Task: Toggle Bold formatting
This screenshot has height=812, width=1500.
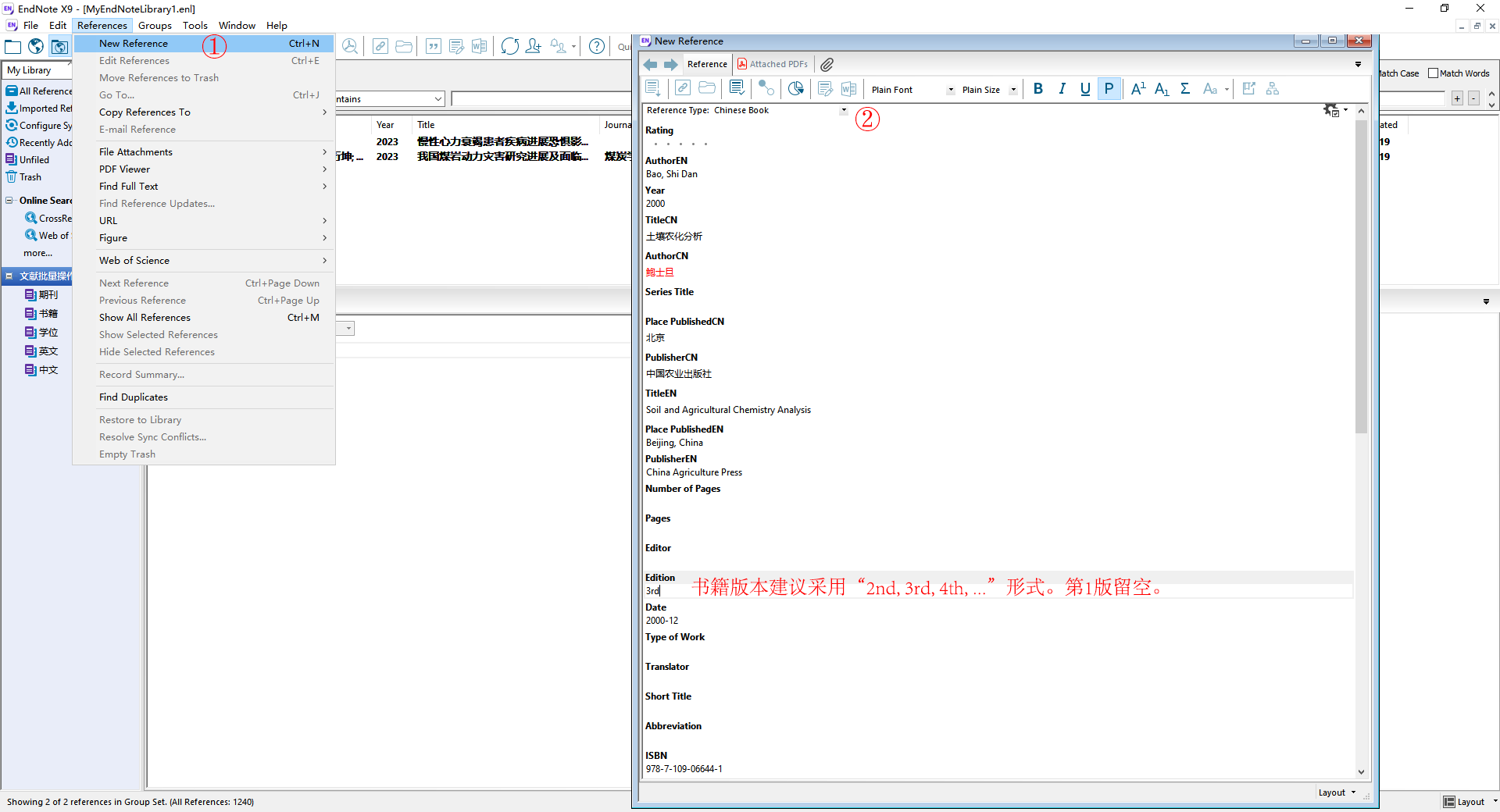Action: 1038,88
